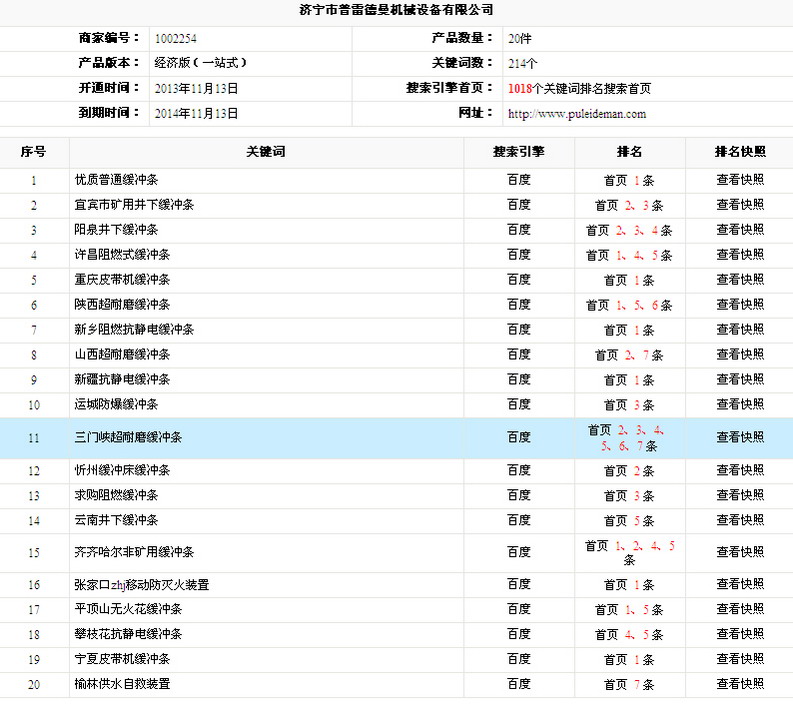Select keyword 陕西超耐磨缓冲条
The width and height of the screenshot is (793, 706).
tap(122, 304)
